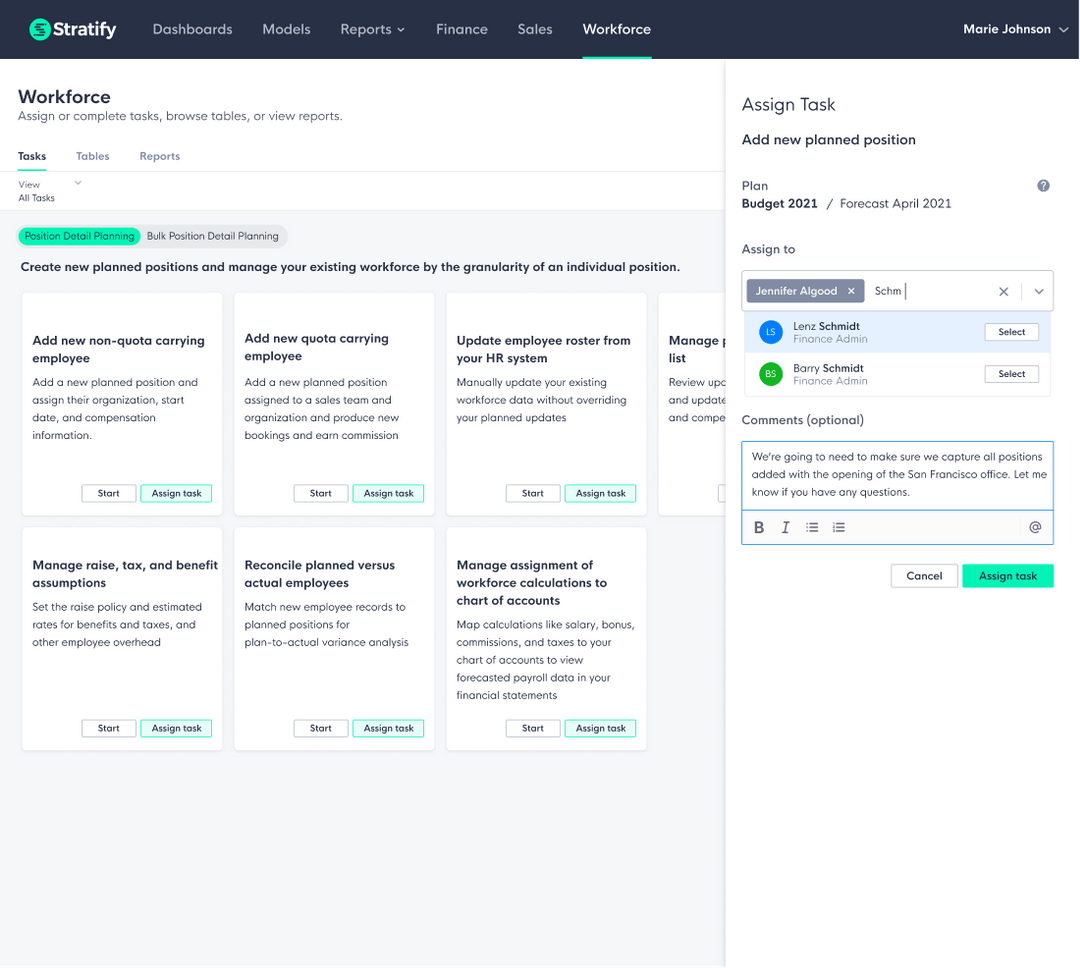This screenshot has width=1080, height=968.
Task: Click the Stratify logo
Action: 71,29
